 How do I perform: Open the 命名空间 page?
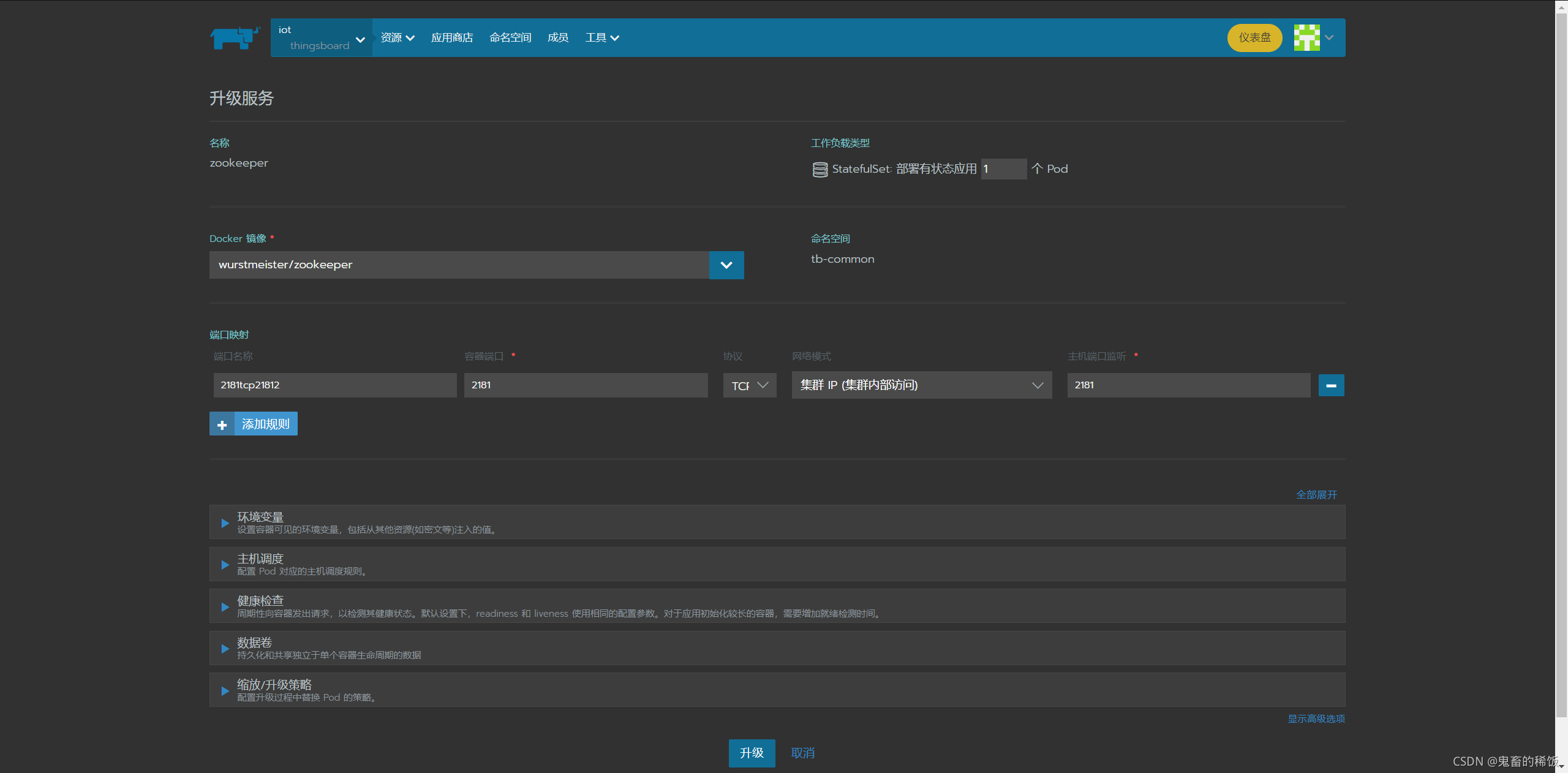point(510,37)
